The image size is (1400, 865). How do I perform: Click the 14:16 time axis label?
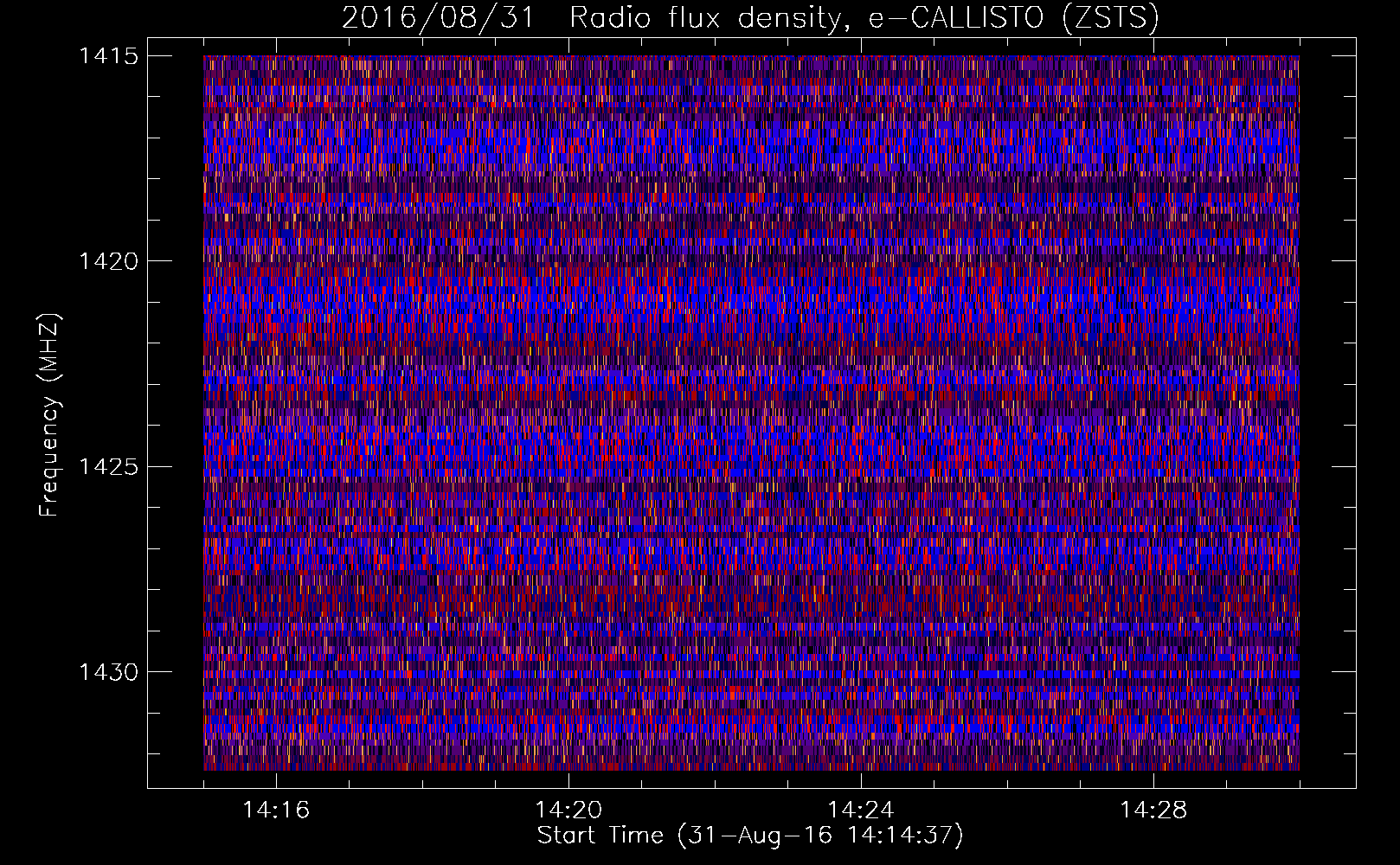click(276, 811)
